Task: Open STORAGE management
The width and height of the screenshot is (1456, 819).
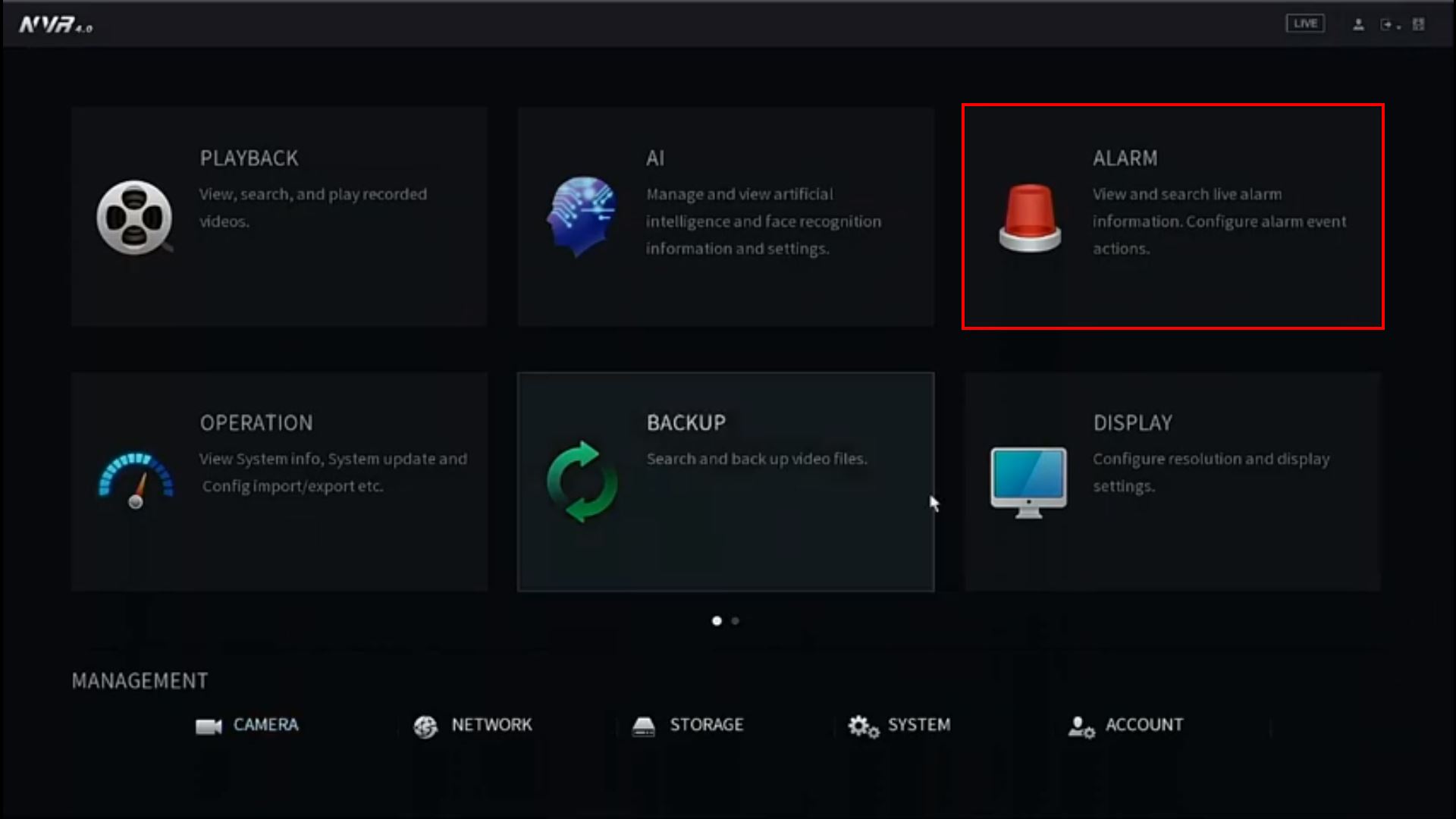Action: [688, 725]
